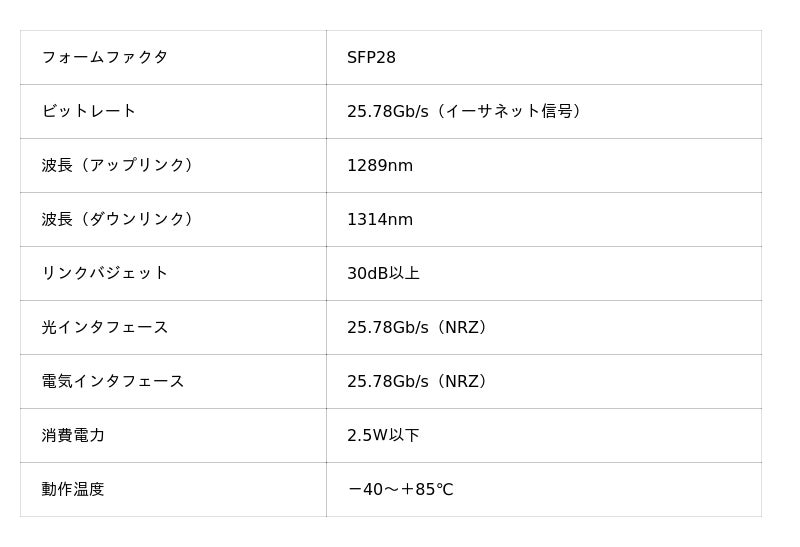Click the 電気インタフェース label
The height and width of the screenshot is (547, 800).
coord(113,382)
